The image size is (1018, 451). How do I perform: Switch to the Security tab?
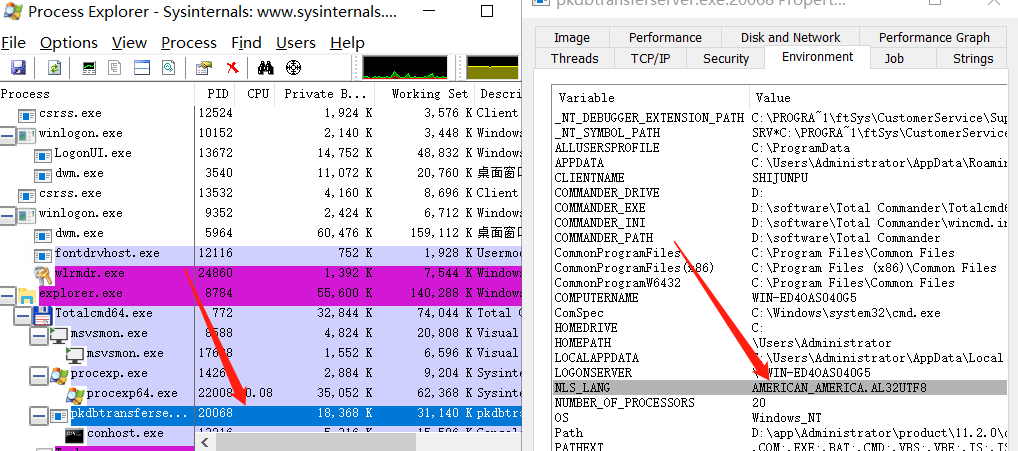[x=726, y=58]
